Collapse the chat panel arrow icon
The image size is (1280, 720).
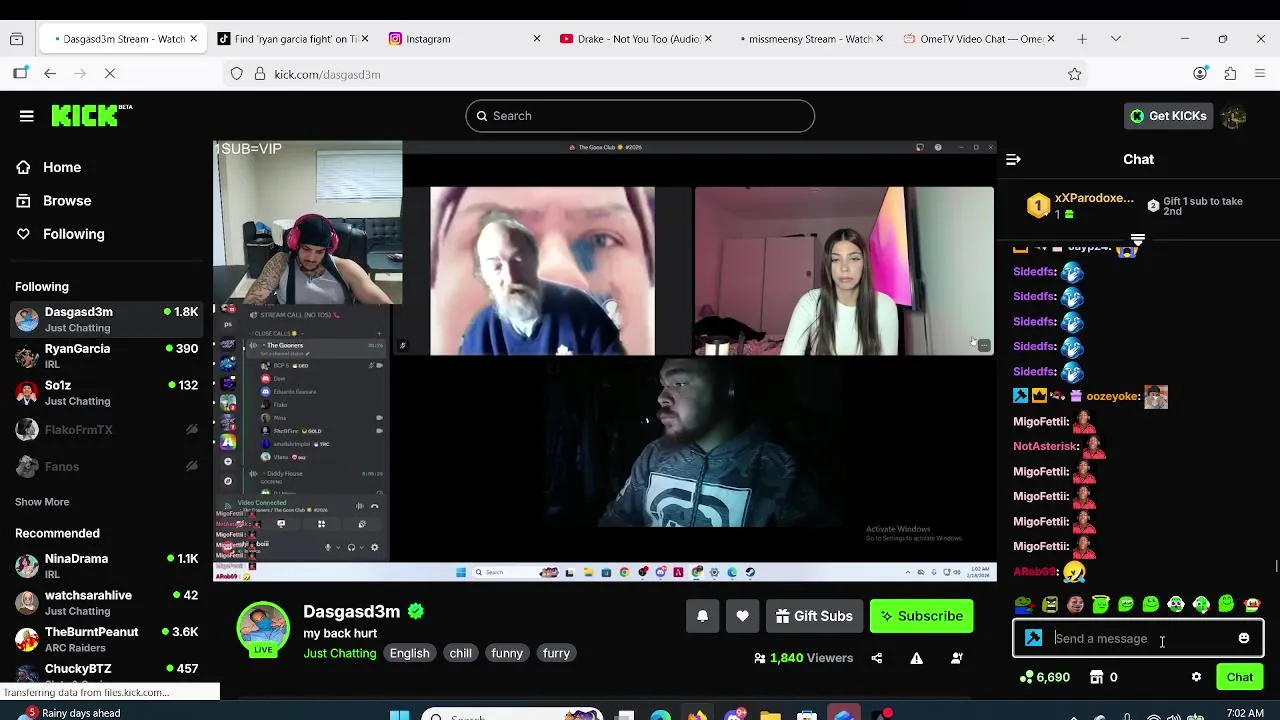[x=1013, y=159]
